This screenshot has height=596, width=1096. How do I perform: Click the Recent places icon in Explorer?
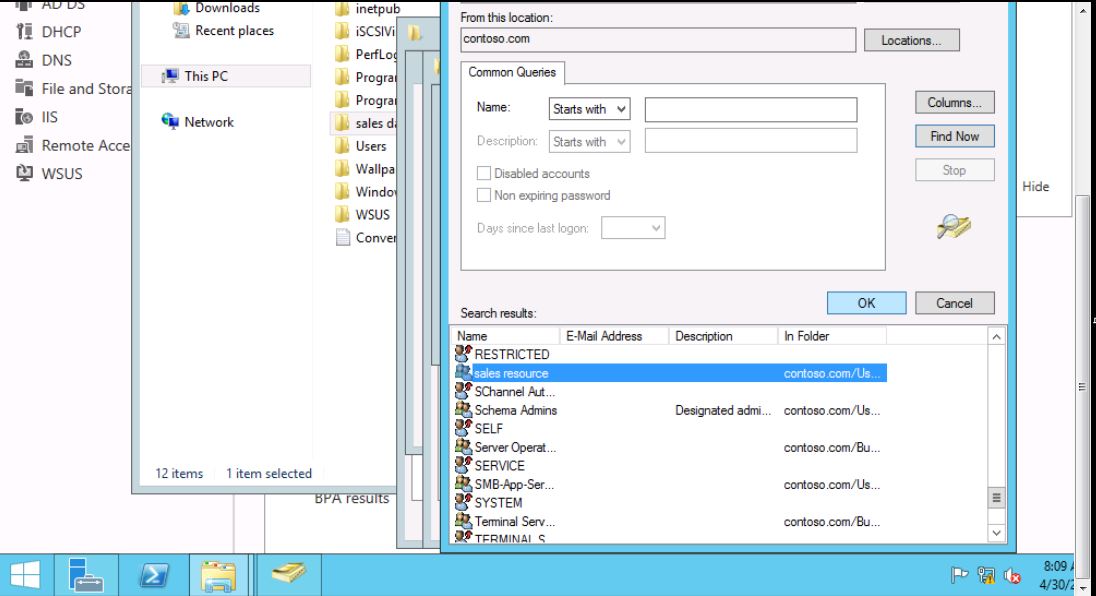[182, 31]
